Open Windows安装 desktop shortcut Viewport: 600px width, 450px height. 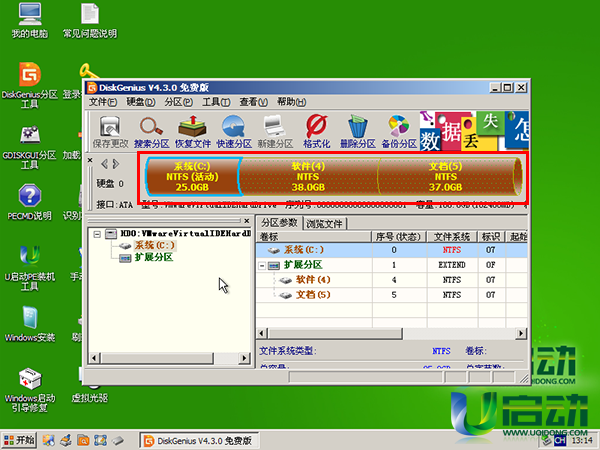(29, 324)
